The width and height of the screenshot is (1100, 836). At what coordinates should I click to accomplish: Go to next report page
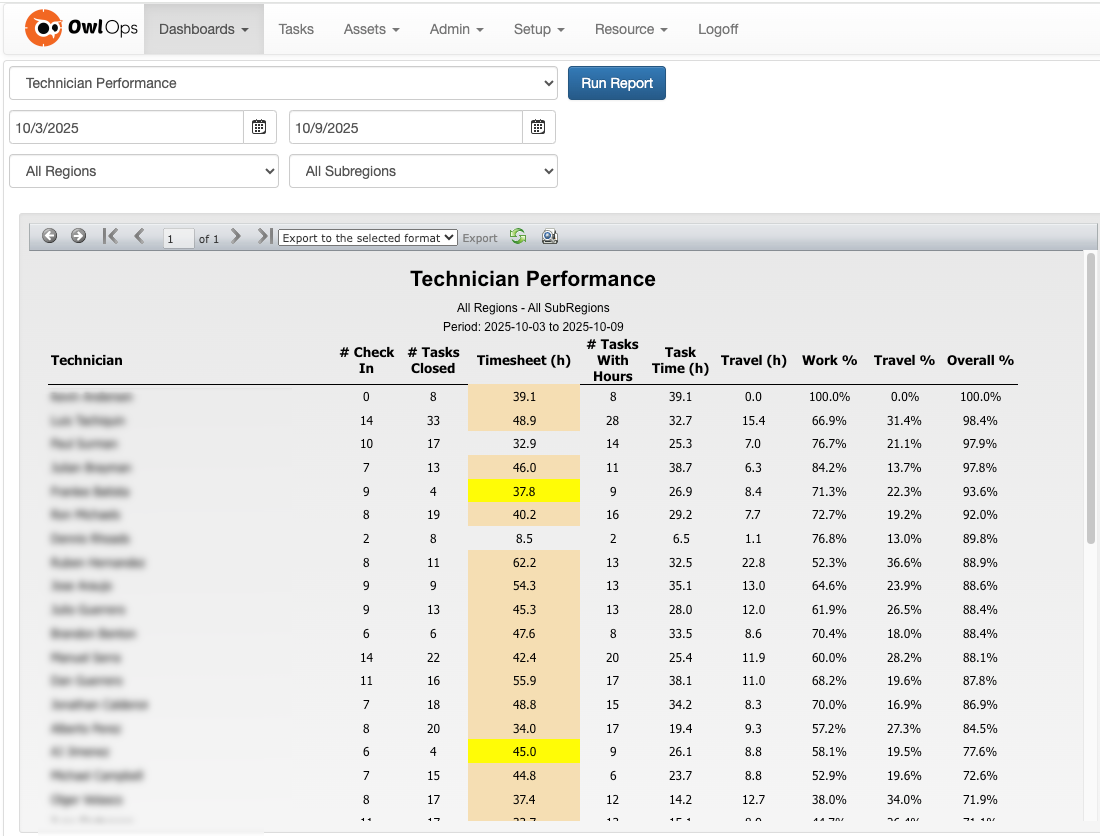tap(236, 237)
